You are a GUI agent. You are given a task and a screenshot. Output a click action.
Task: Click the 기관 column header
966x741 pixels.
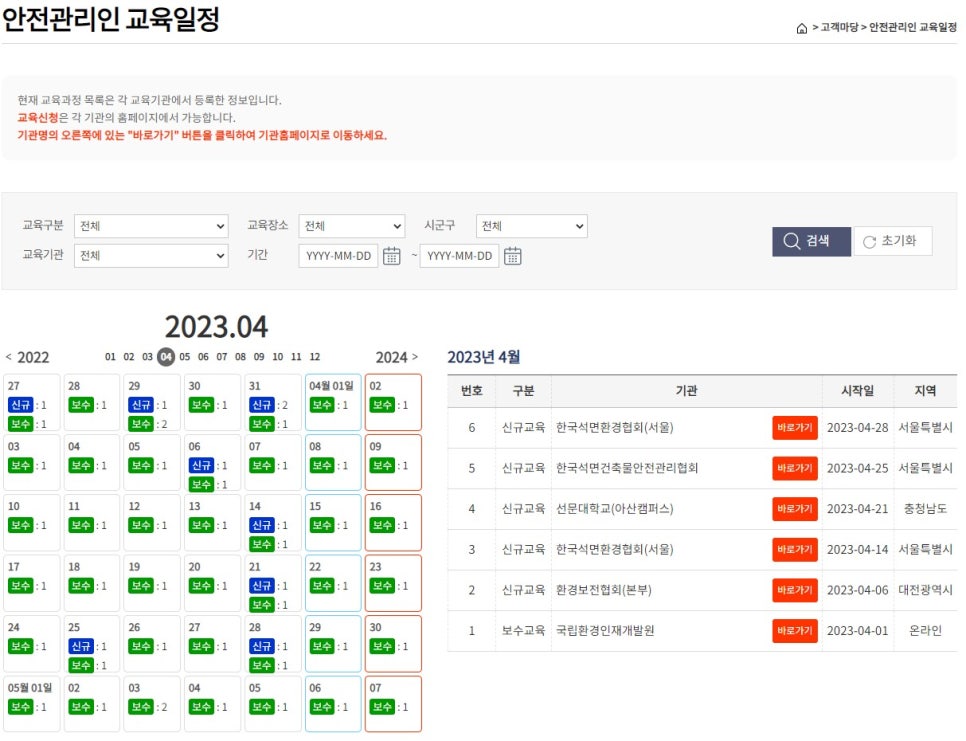click(x=686, y=391)
